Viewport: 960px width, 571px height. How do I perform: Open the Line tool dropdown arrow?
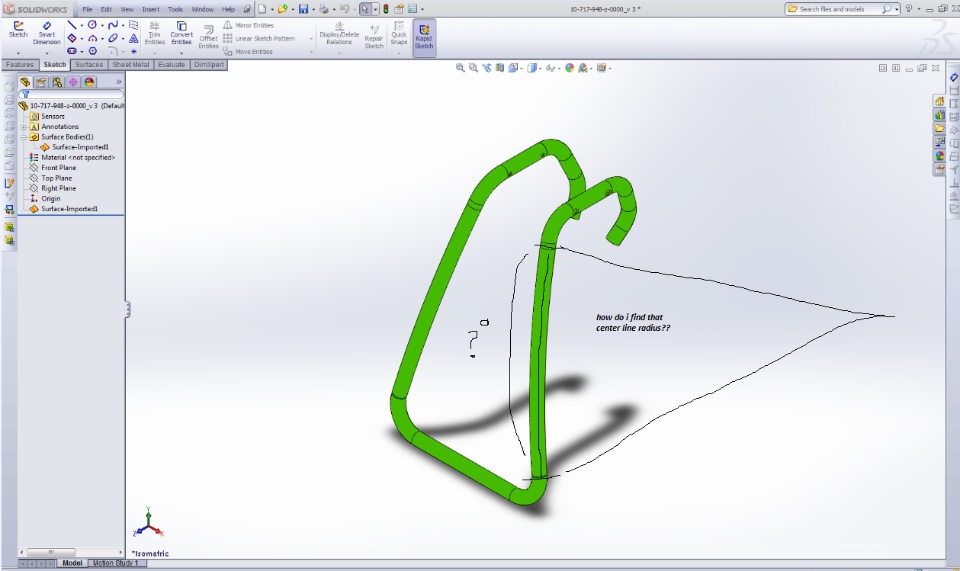pos(81,25)
